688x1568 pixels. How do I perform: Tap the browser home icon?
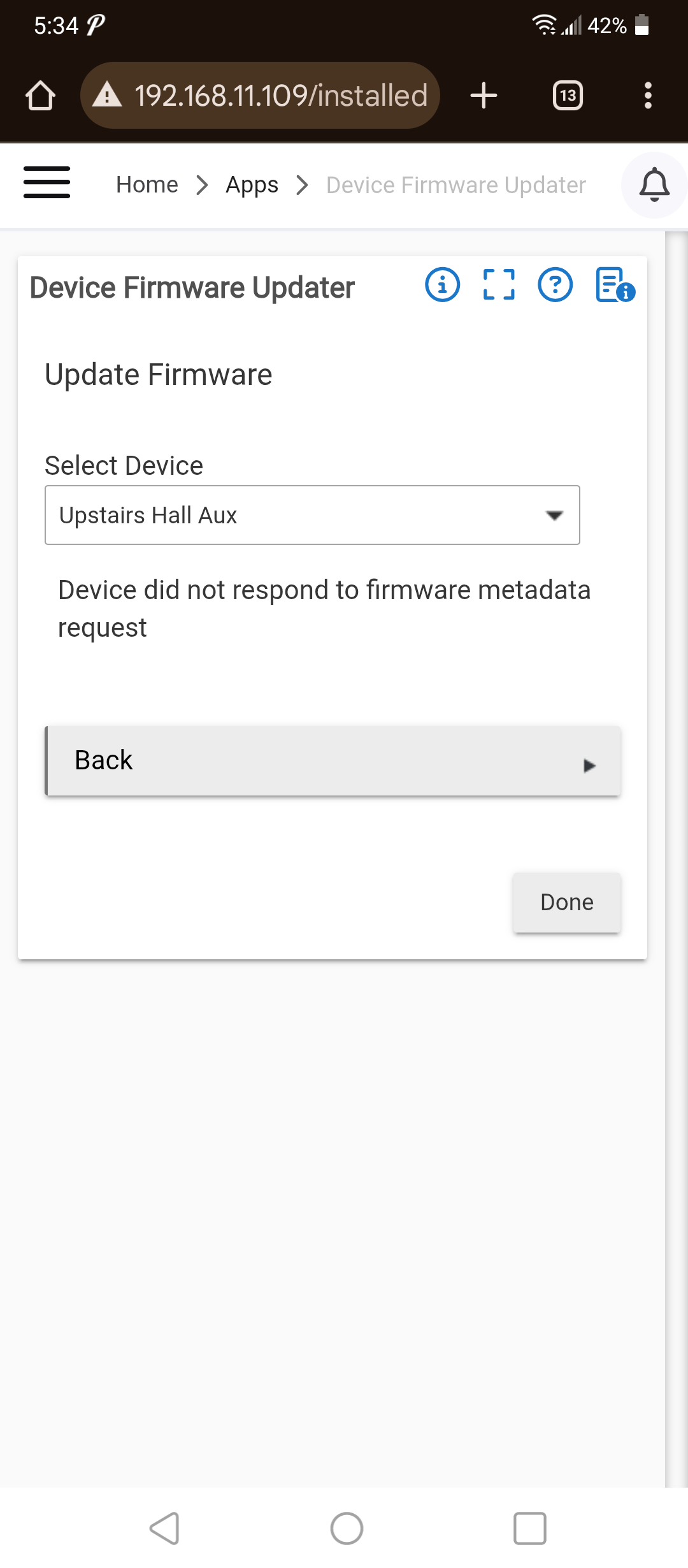click(40, 96)
